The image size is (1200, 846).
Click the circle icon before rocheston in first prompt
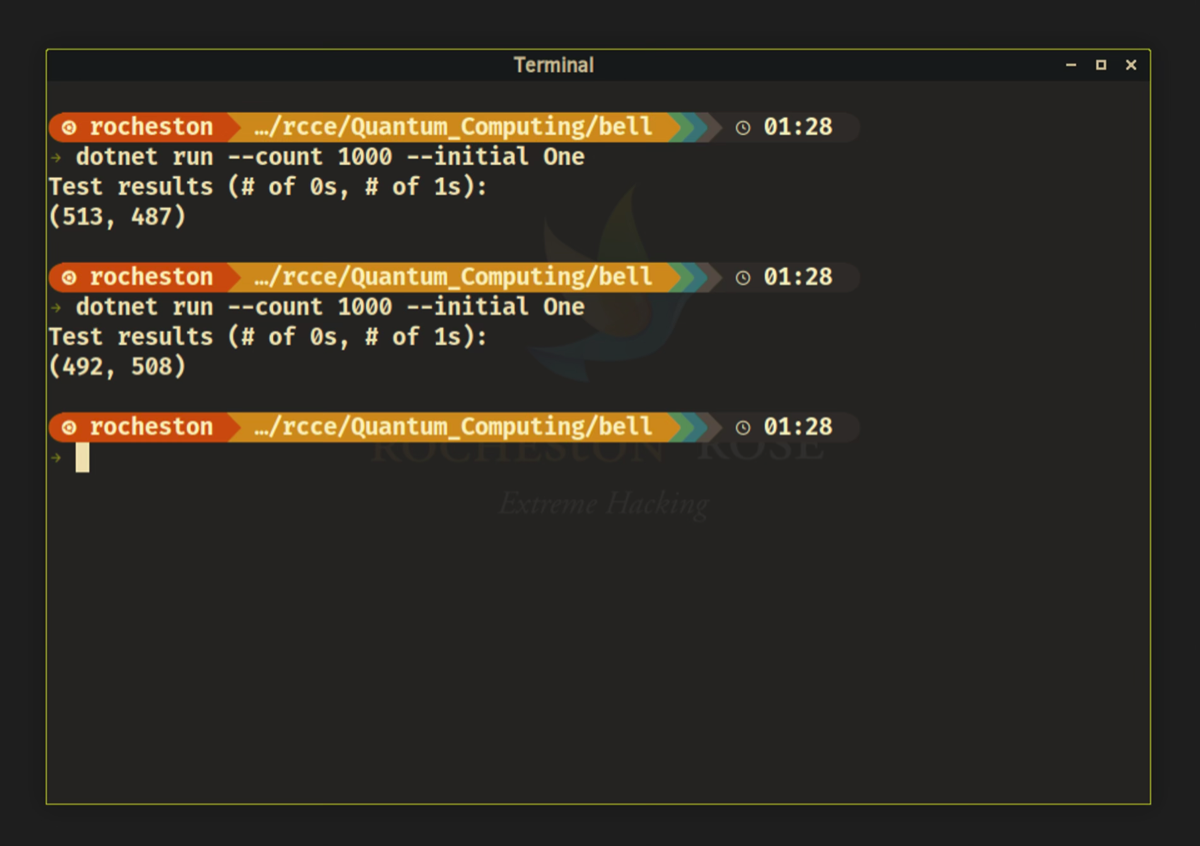[x=69, y=127]
